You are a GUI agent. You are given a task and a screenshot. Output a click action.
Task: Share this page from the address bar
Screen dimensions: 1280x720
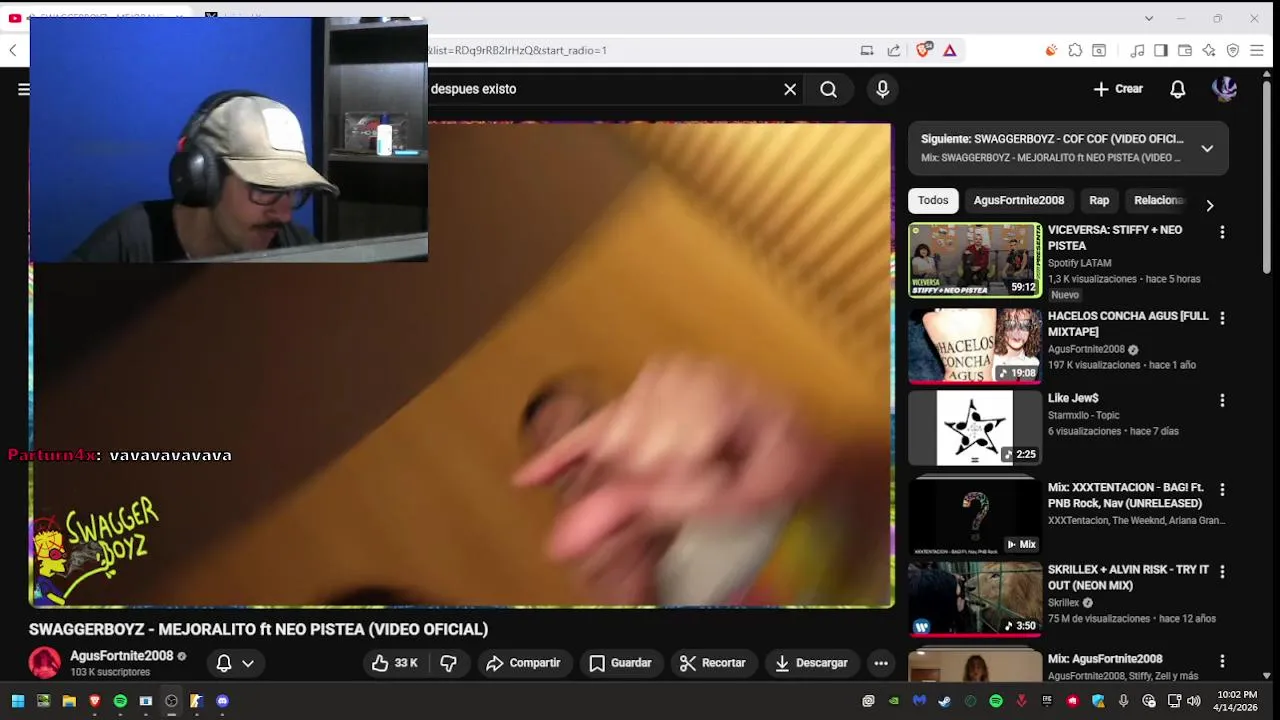(x=893, y=50)
